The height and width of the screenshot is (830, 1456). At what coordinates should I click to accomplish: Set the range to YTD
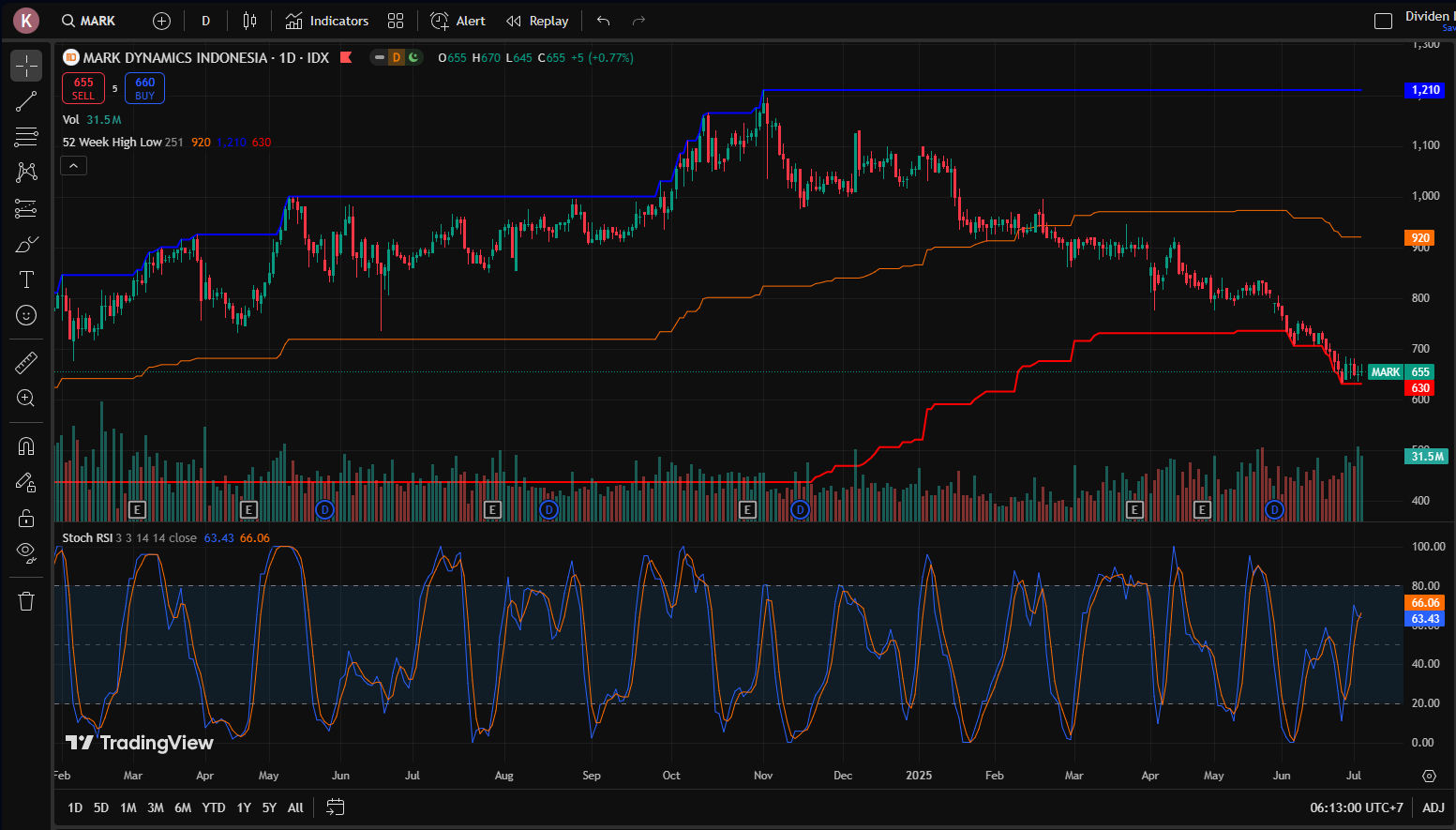click(214, 807)
